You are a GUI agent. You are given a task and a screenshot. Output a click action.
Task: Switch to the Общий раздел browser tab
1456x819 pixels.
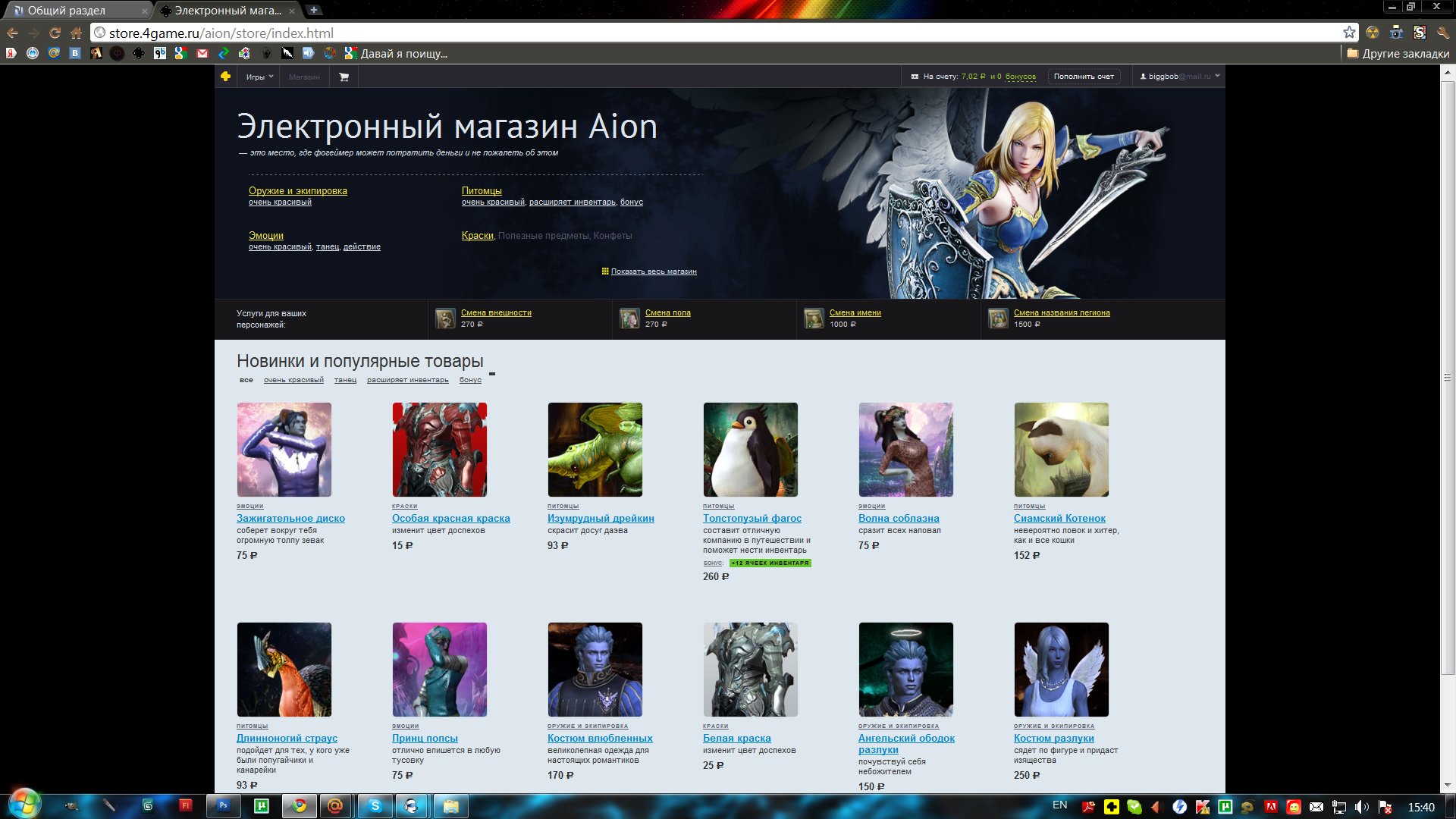click(67, 11)
